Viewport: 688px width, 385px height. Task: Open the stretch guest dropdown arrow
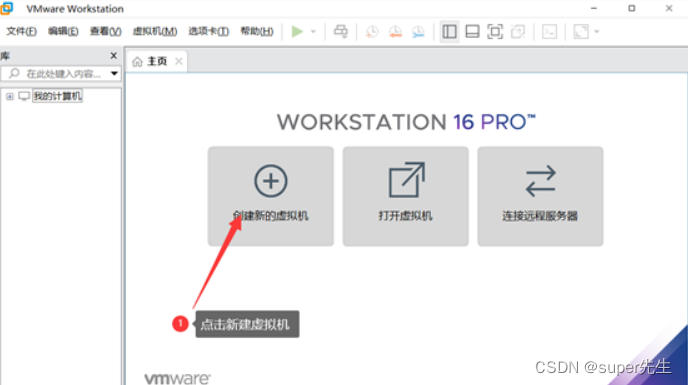tap(597, 32)
